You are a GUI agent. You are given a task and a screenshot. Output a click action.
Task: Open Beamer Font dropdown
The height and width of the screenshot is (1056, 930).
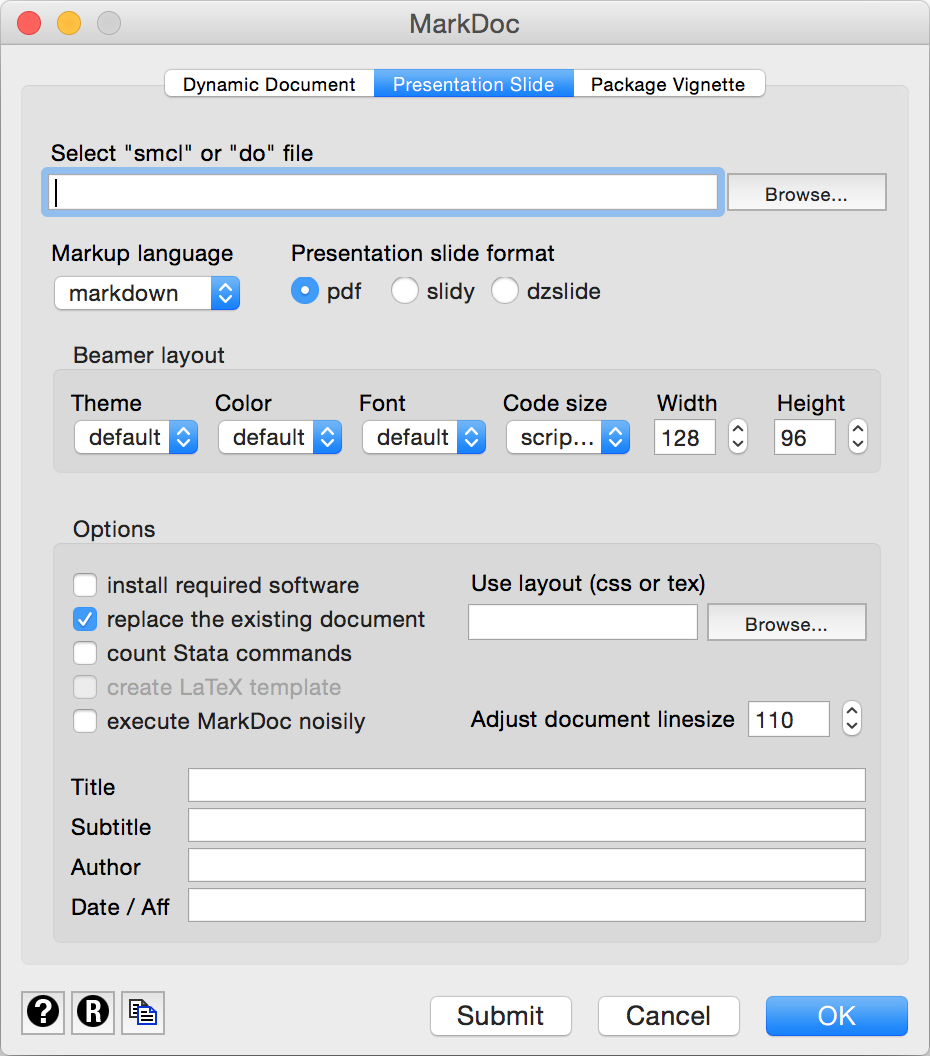(x=424, y=437)
